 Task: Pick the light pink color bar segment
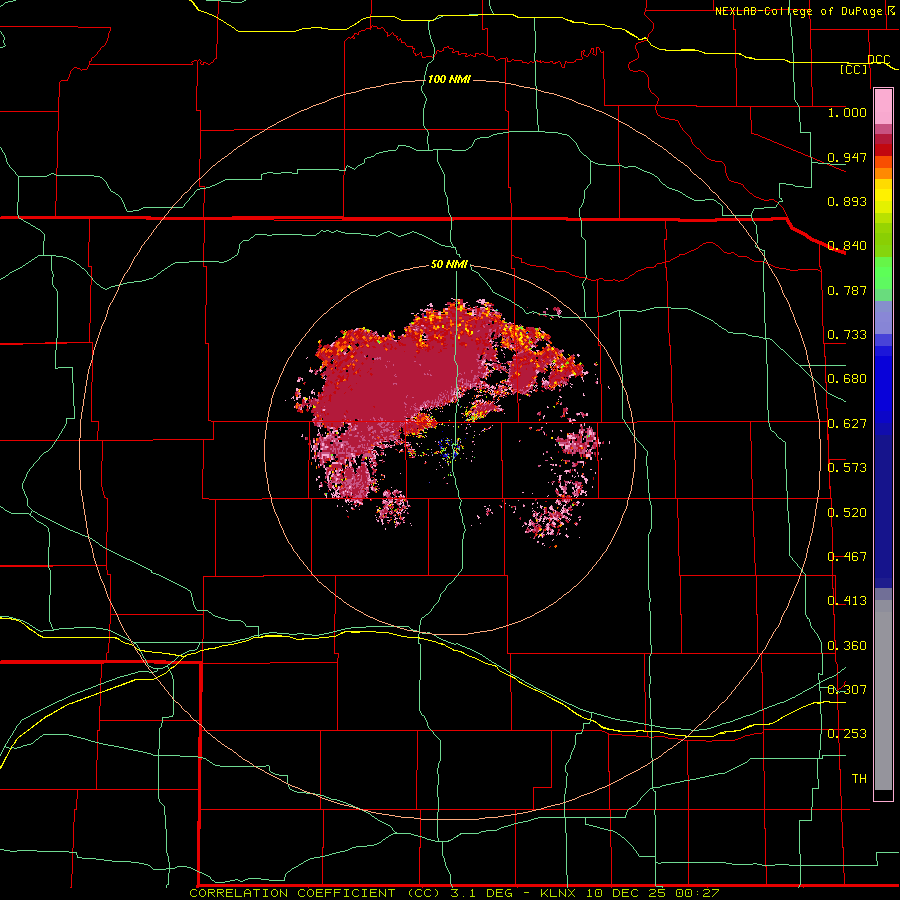(883, 106)
